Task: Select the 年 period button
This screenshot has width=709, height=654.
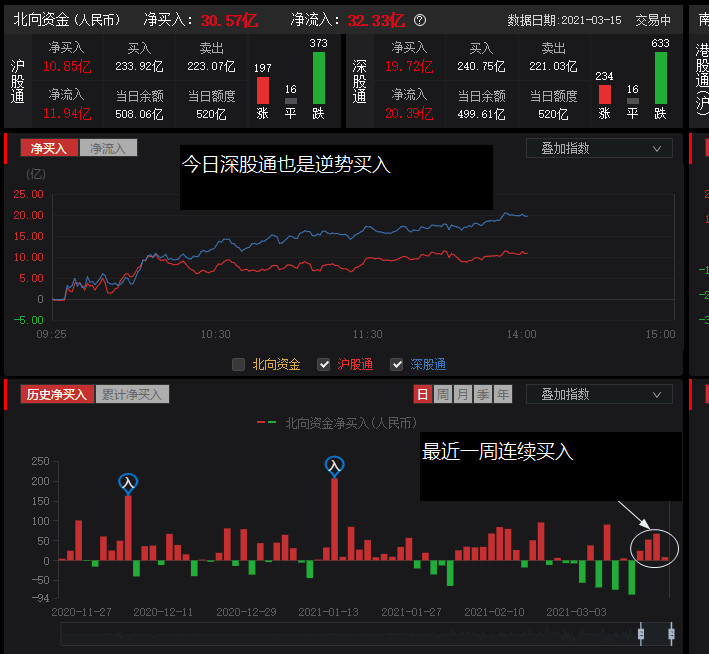Action: (503, 394)
